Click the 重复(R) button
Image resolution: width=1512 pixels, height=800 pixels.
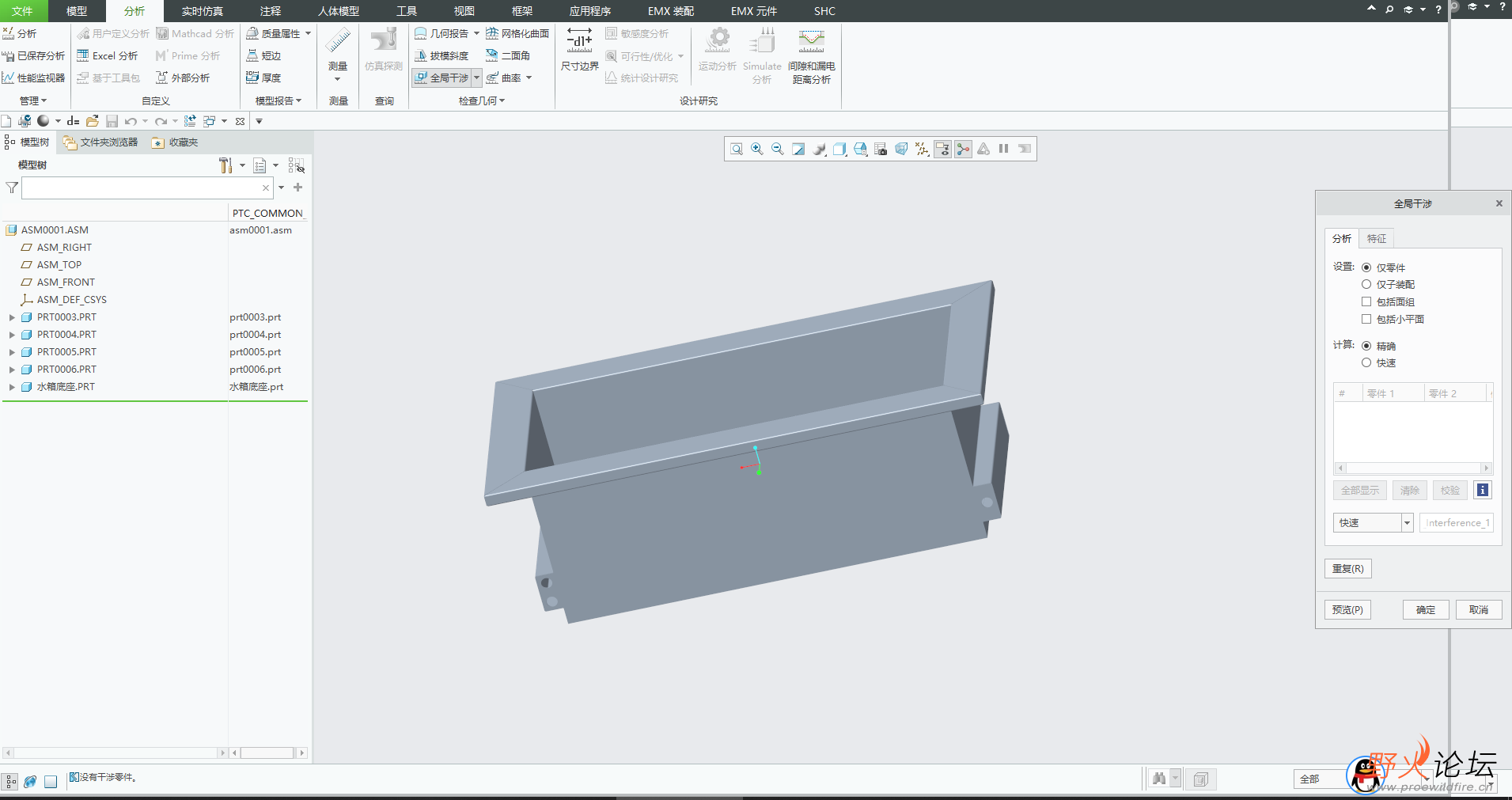click(1347, 568)
